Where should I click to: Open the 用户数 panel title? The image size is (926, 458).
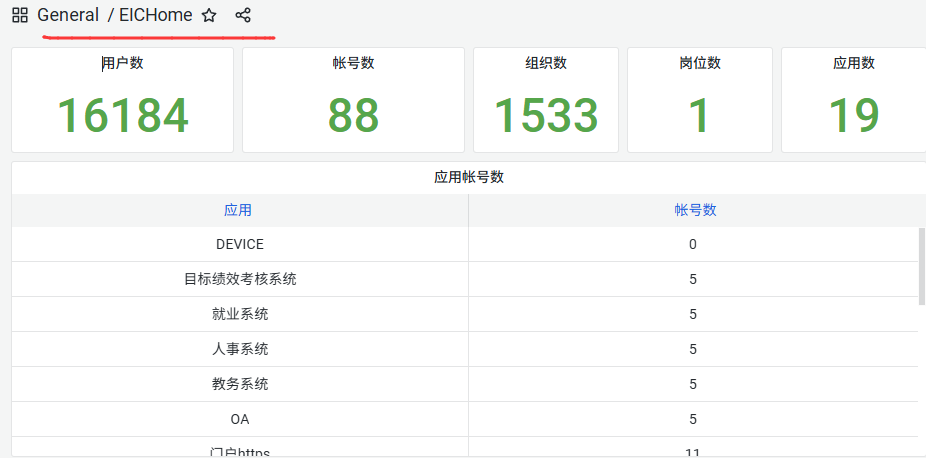[x=122, y=63]
